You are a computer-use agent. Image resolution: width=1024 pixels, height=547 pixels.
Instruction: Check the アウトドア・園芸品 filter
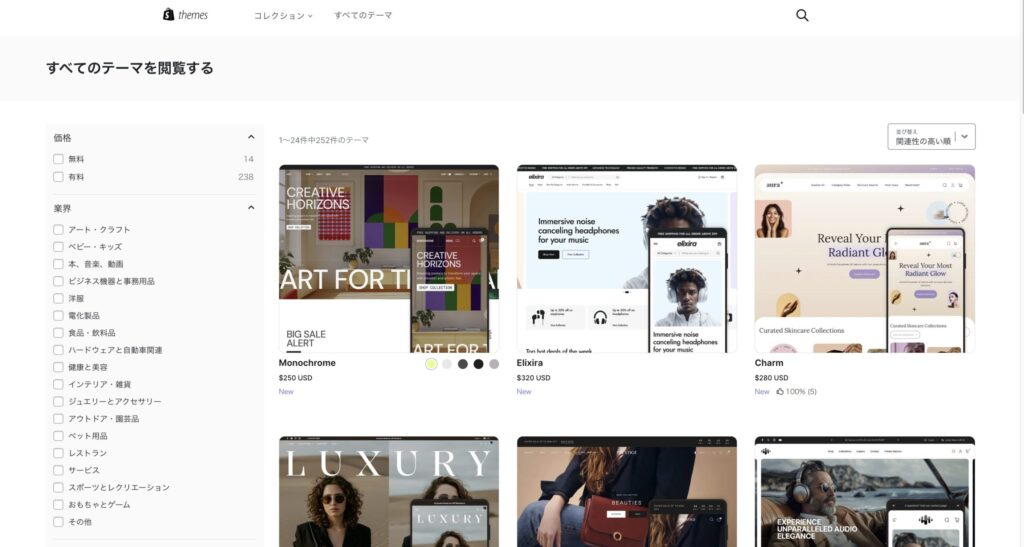(x=58, y=419)
